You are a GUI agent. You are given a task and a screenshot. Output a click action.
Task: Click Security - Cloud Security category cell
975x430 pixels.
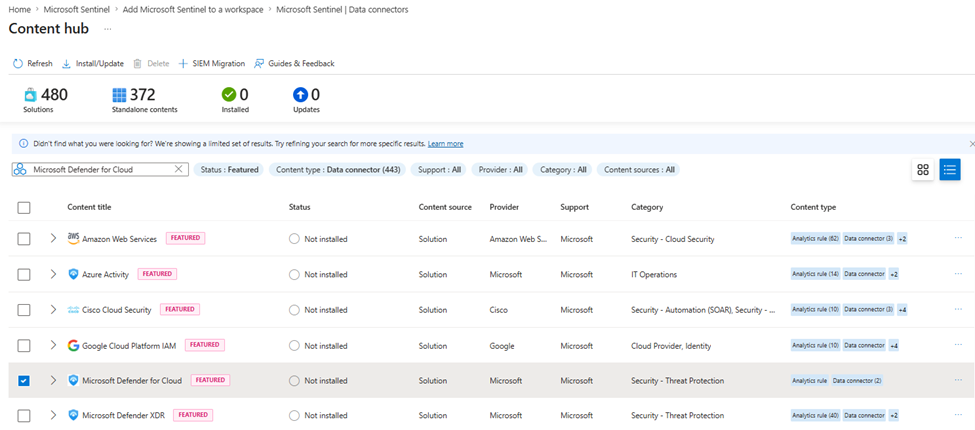tap(672, 239)
